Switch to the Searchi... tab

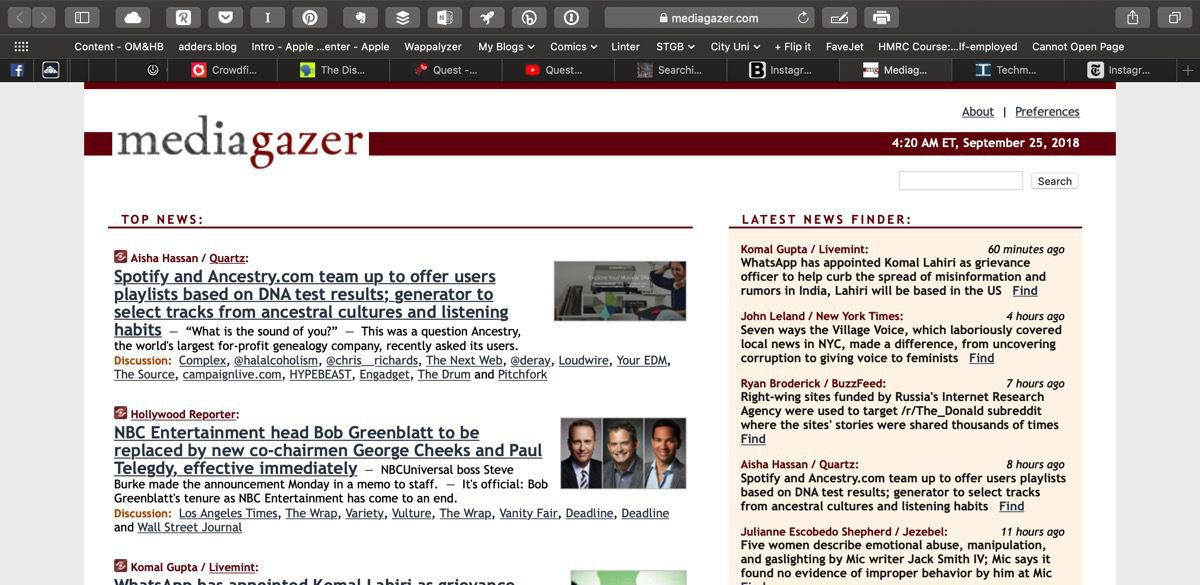(669, 70)
